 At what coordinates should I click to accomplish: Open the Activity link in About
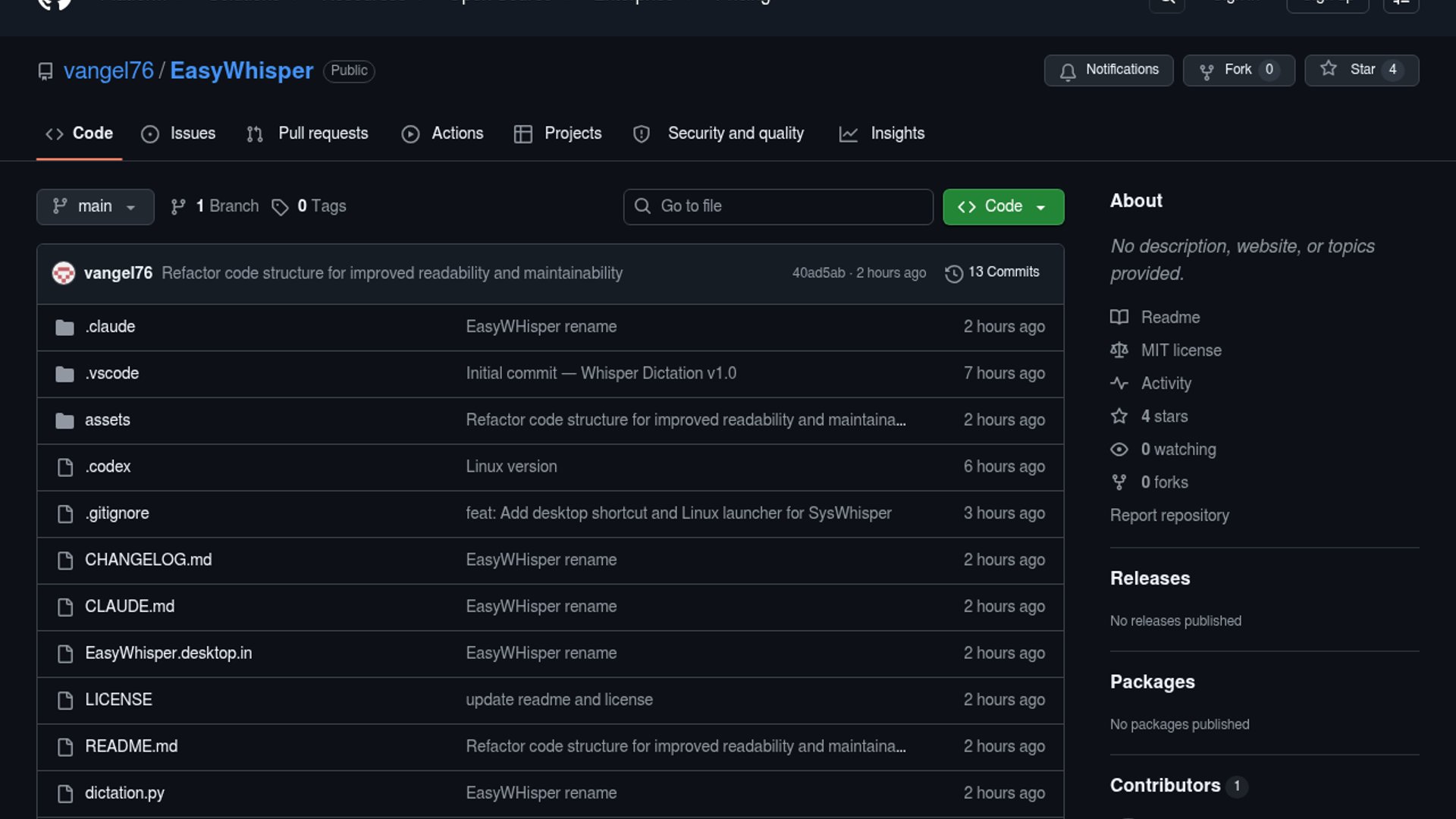(x=1166, y=384)
